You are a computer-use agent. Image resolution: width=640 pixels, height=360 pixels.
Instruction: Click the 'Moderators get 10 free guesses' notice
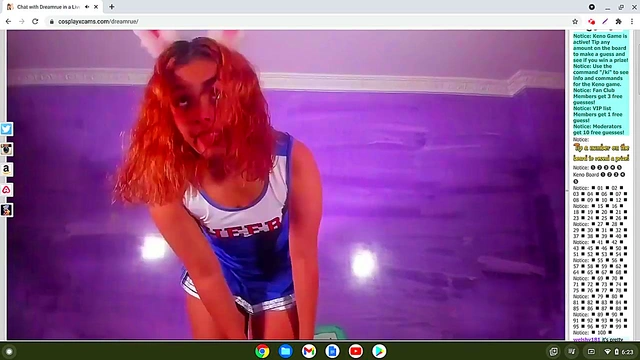pos(598,129)
